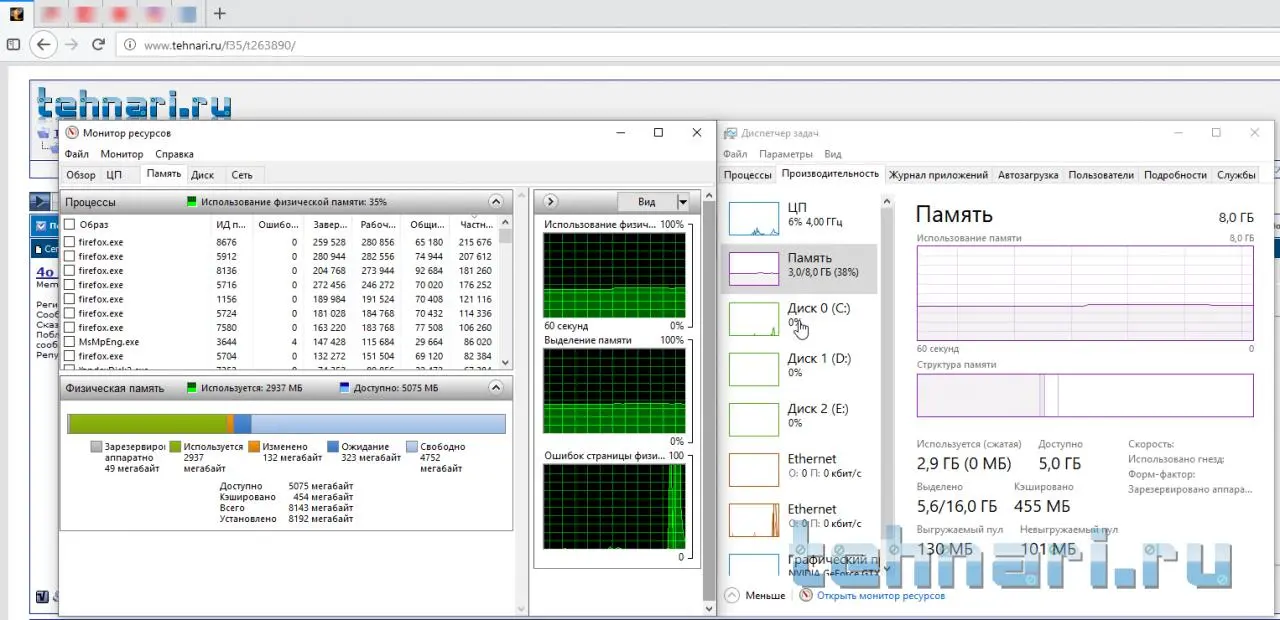Image resolution: width=1280 pixels, height=620 pixels.
Task: Switch to the Диск tab in Resource Monitor
Action: tap(203, 175)
